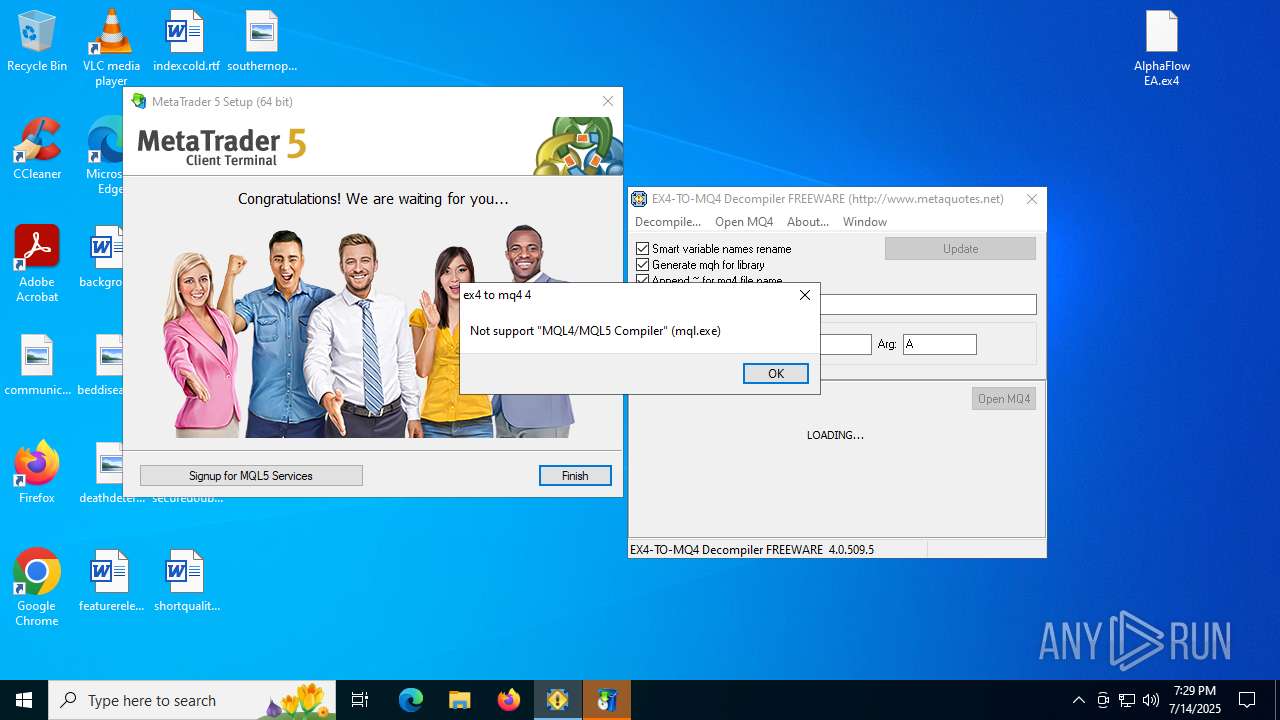Open featurerele... Word document icon

[111, 581]
